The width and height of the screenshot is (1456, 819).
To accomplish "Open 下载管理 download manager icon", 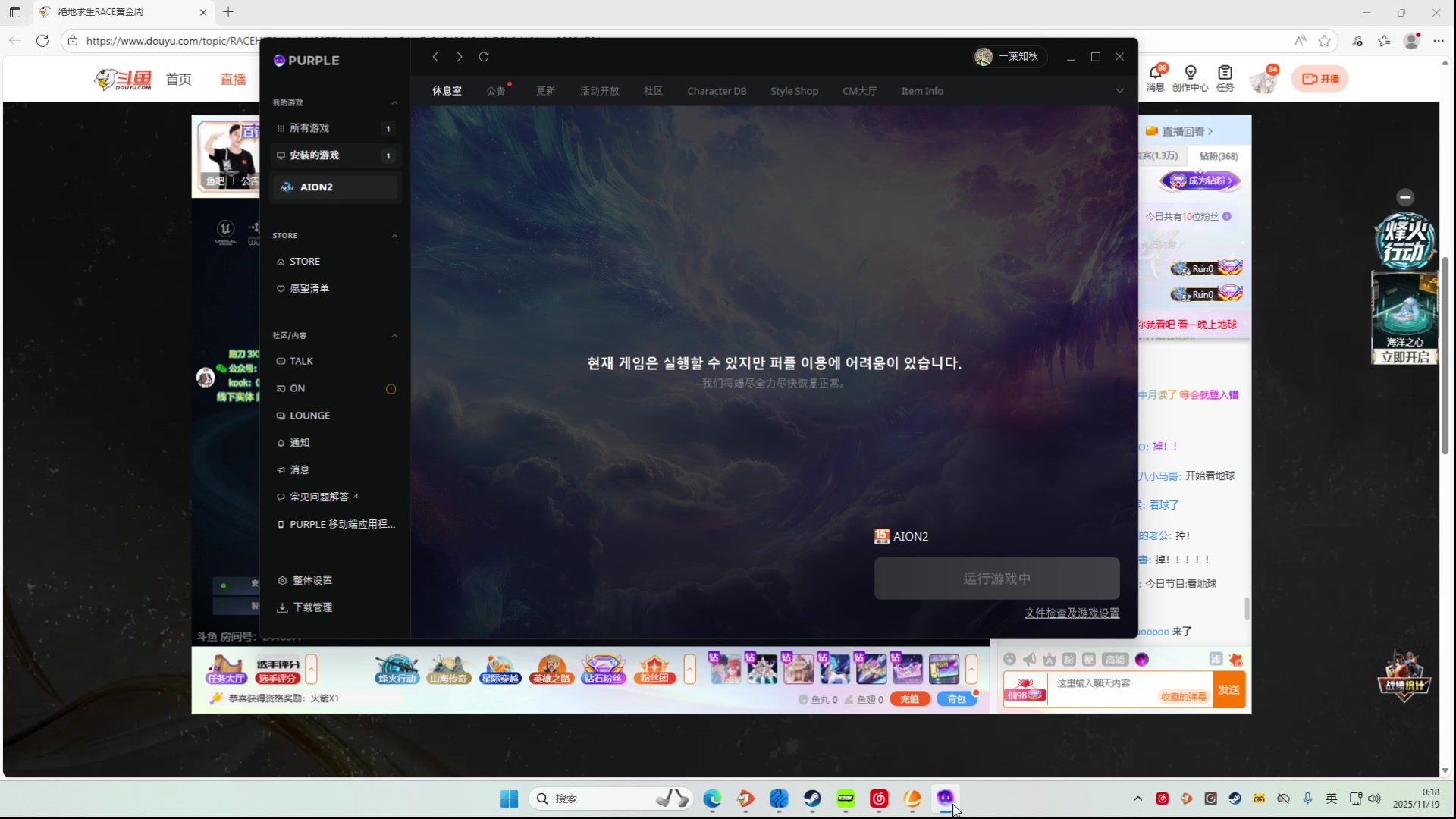I will [282, 607].
